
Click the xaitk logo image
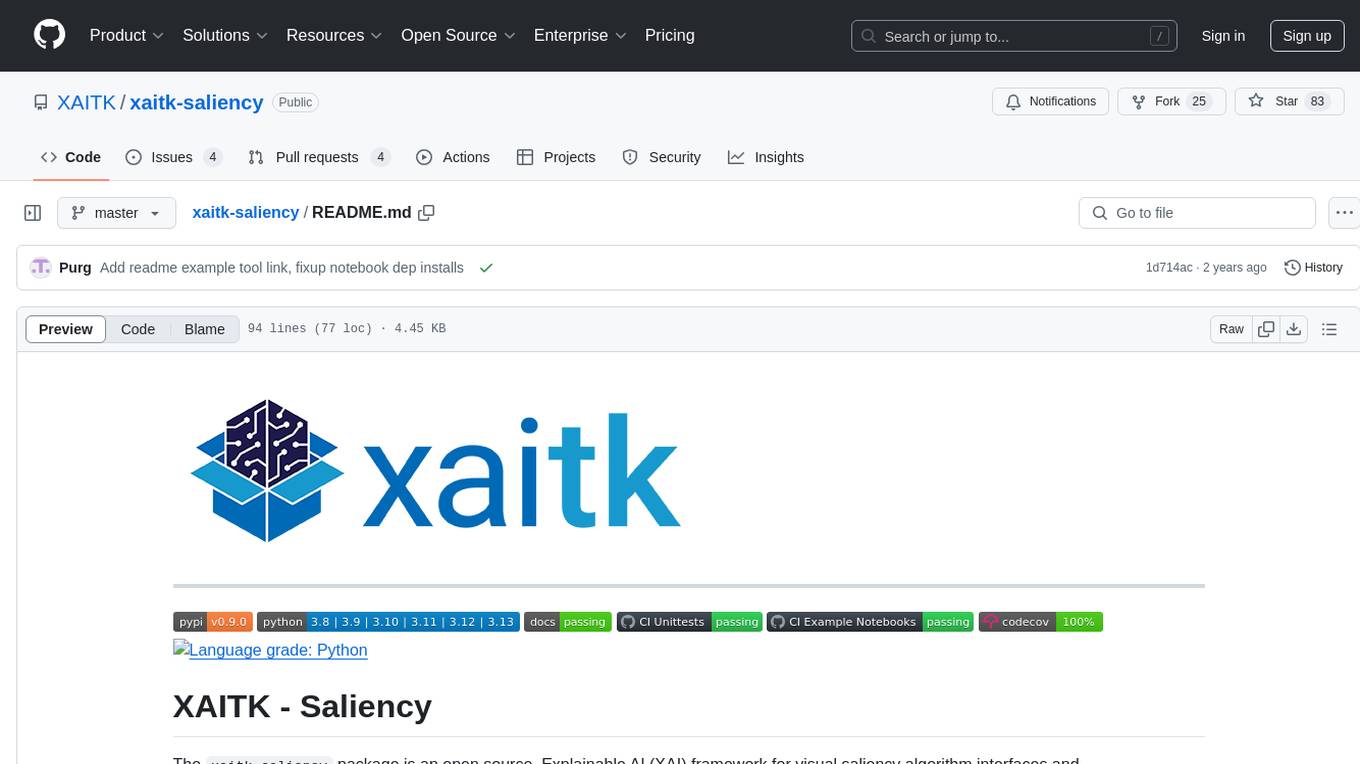click(x=436, y=470)
